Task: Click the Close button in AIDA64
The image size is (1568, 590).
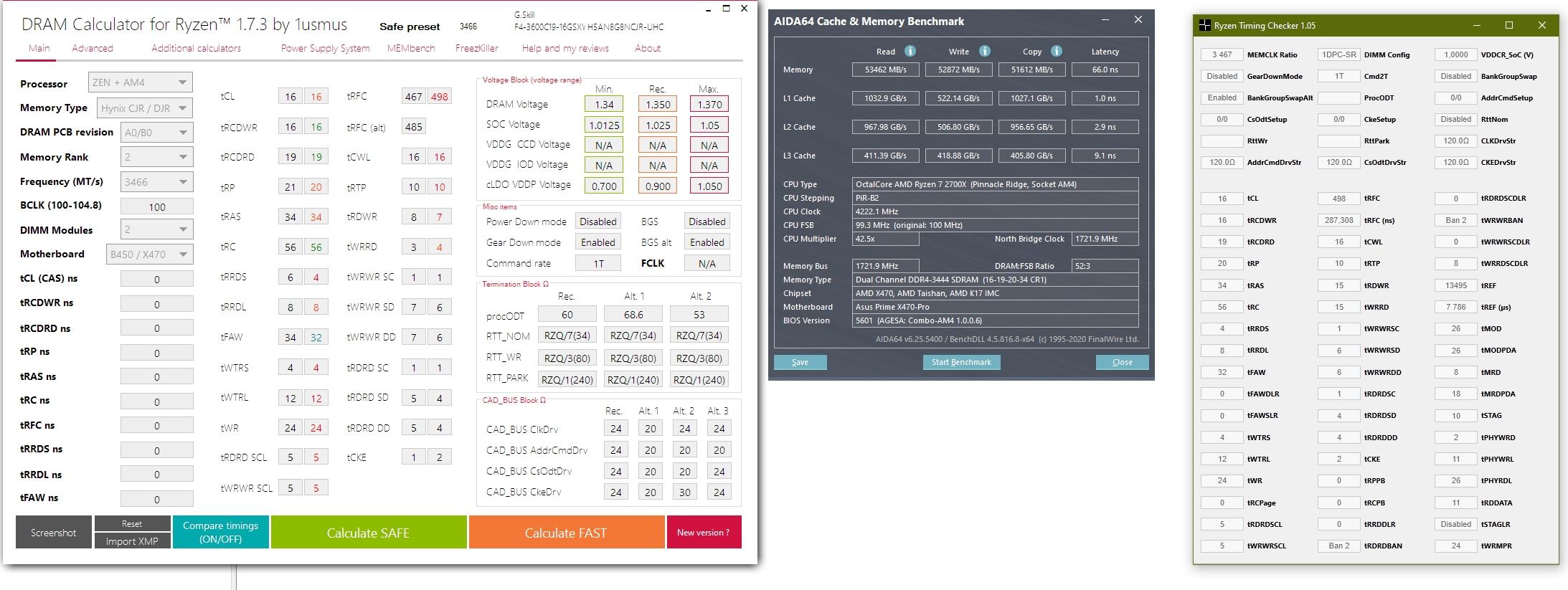Action: pos(1123,362)
